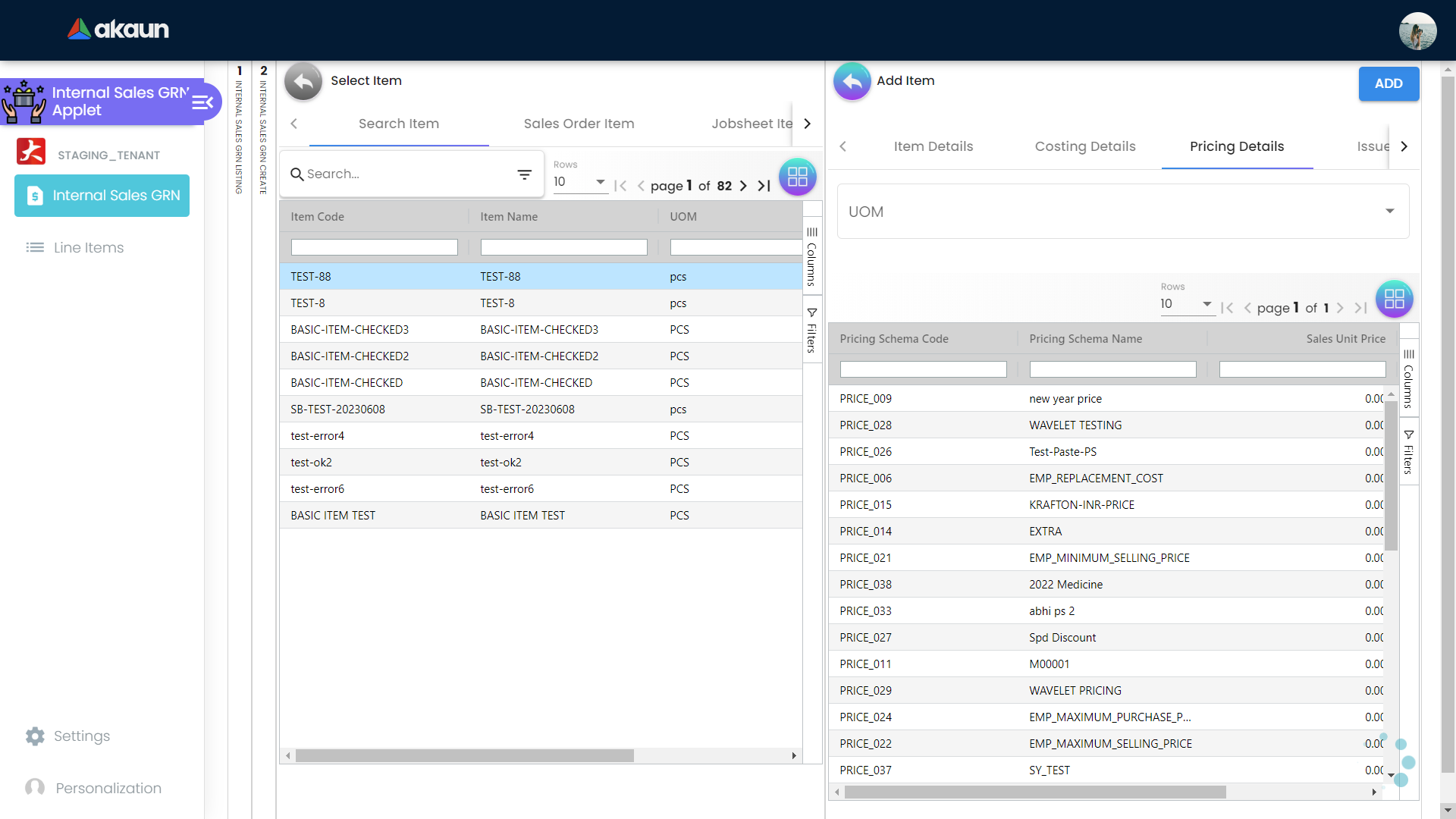Go to next page of item list
1456x819 pixels.
click(x=743, y=186)
